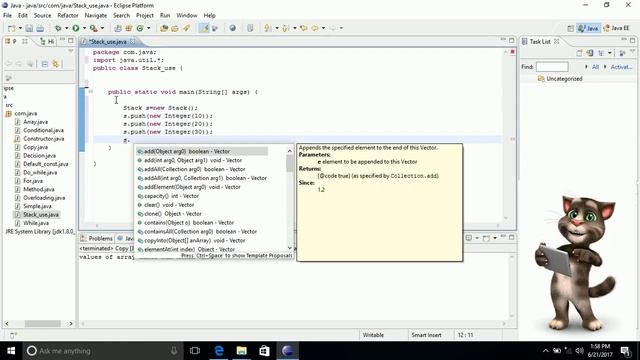Collapse all in Package Explorer
This screenshot has height=360, width=640.
(x=45, y=64)
